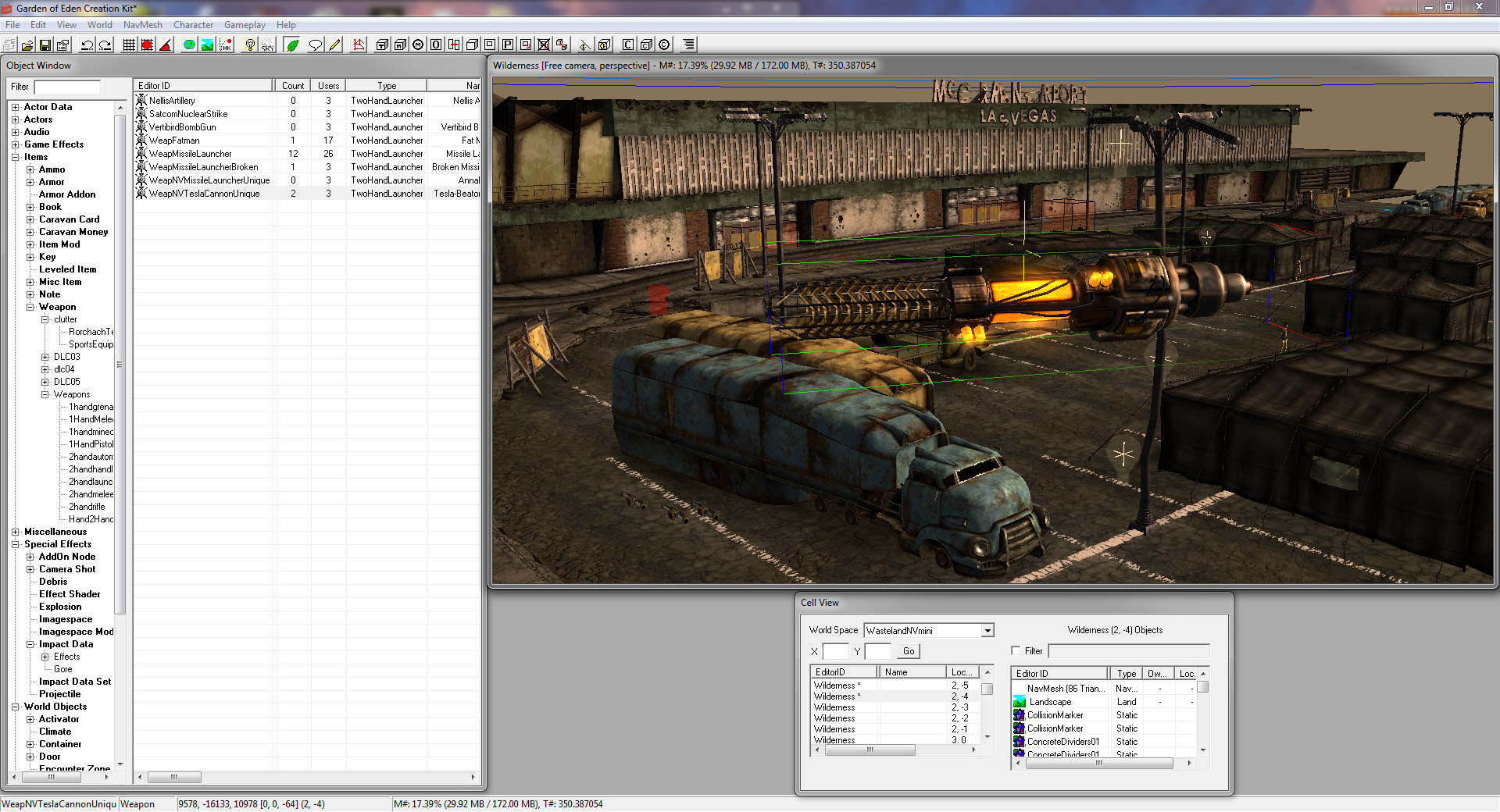Run Havok simulation HK icon
This screenshot has height=812, width=1500.
(226, 45)
